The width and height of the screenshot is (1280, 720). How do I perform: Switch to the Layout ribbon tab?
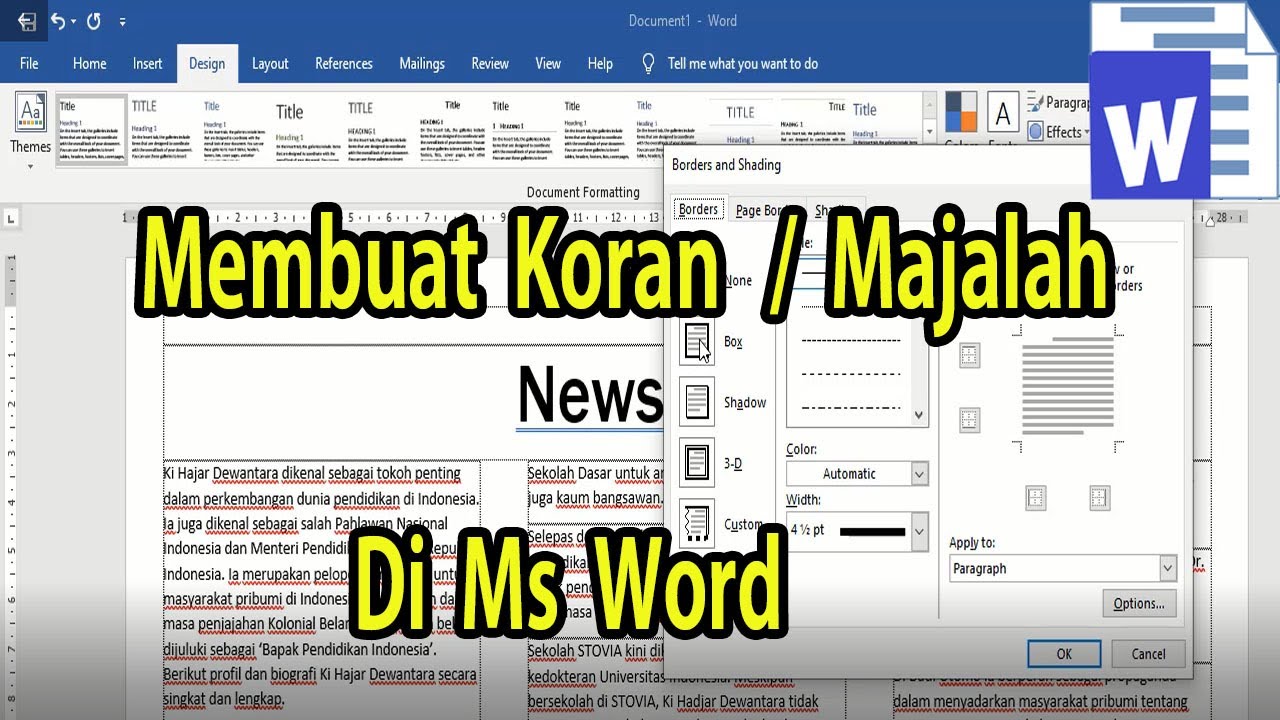pyautogui.click(x=270, y=63)
